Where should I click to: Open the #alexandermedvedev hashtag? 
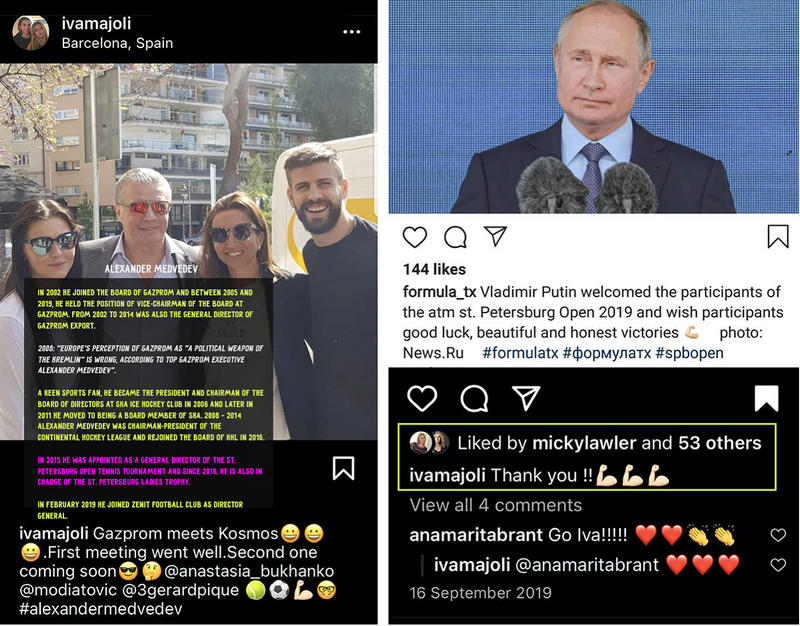click(101, 609)
